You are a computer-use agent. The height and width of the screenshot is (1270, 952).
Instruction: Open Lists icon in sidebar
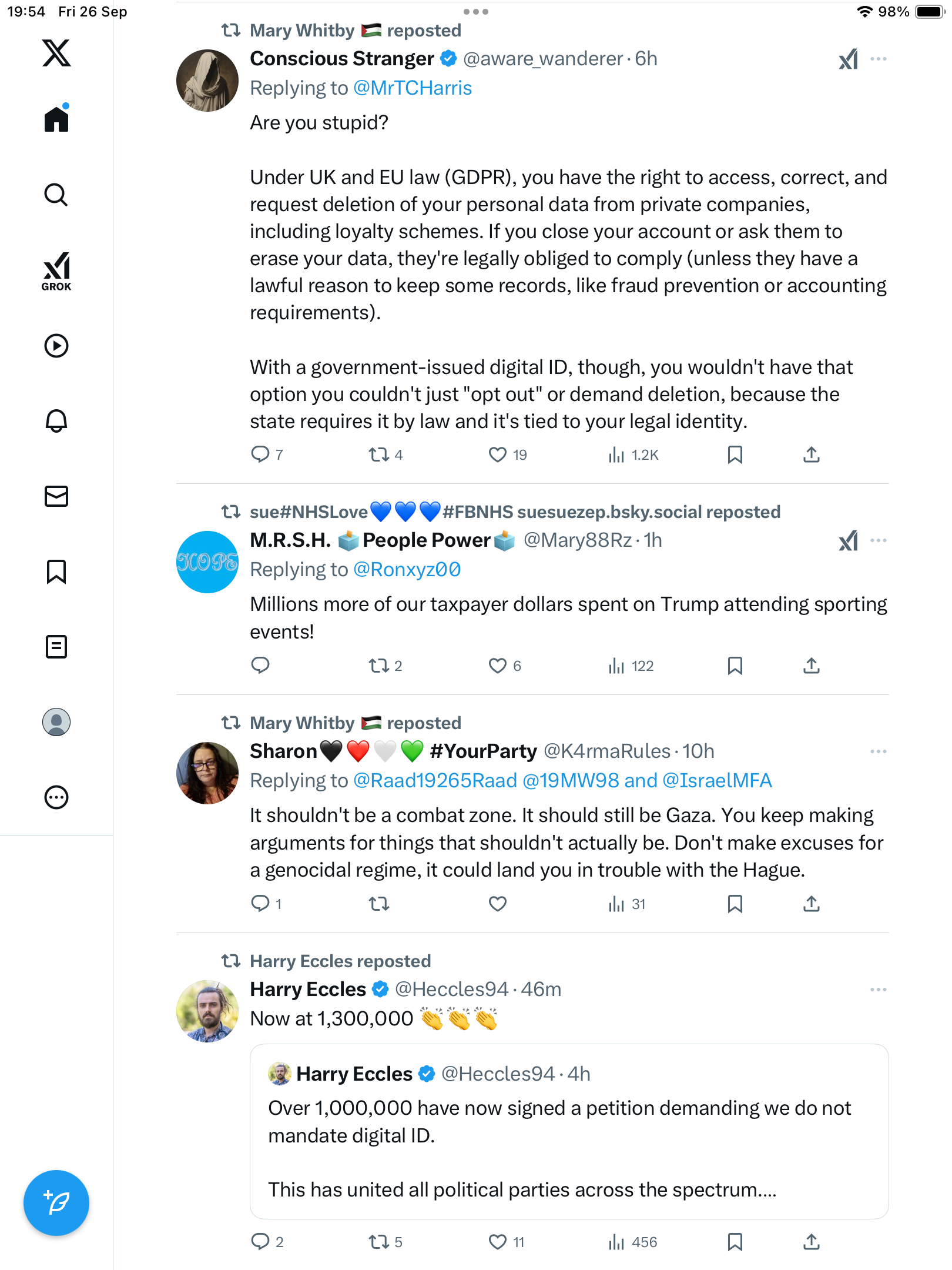pos(56,647)
